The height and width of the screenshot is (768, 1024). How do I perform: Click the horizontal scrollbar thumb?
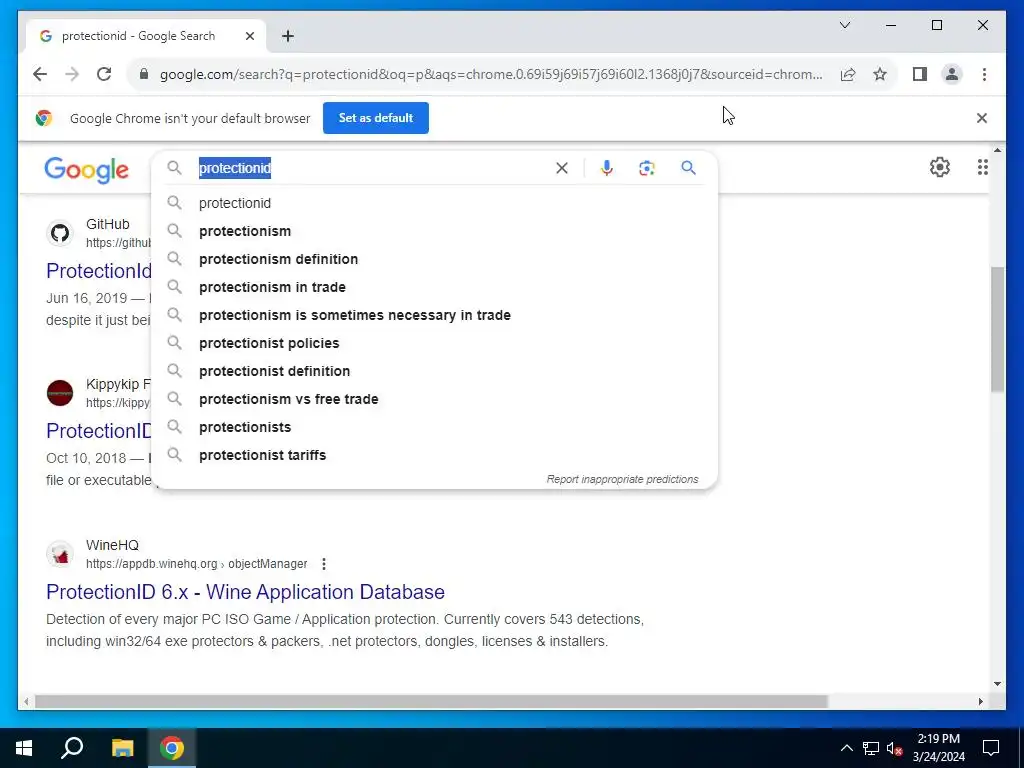click(x=431, y=701)
